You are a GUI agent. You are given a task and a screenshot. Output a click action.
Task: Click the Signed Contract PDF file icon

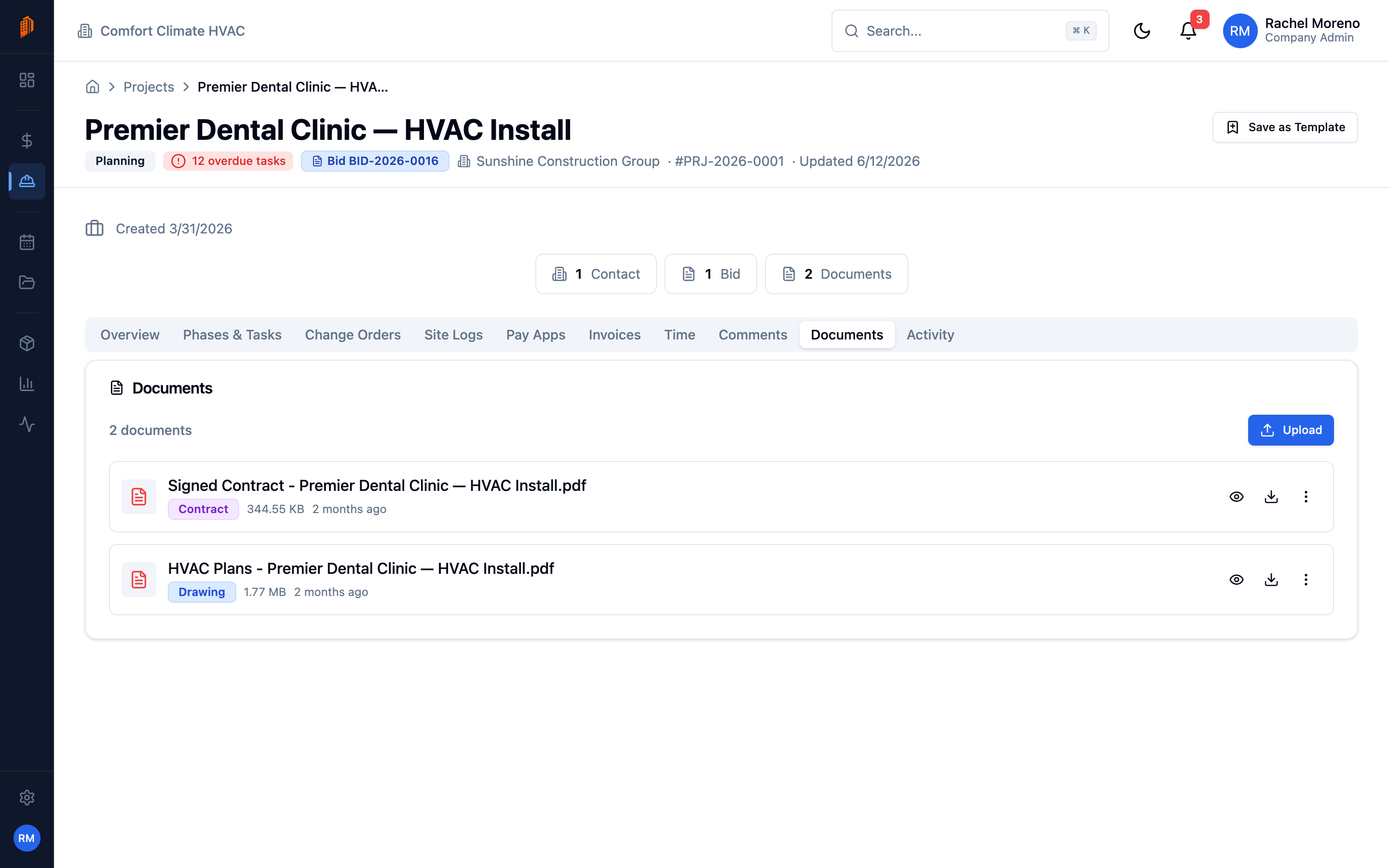coord(139,497)
